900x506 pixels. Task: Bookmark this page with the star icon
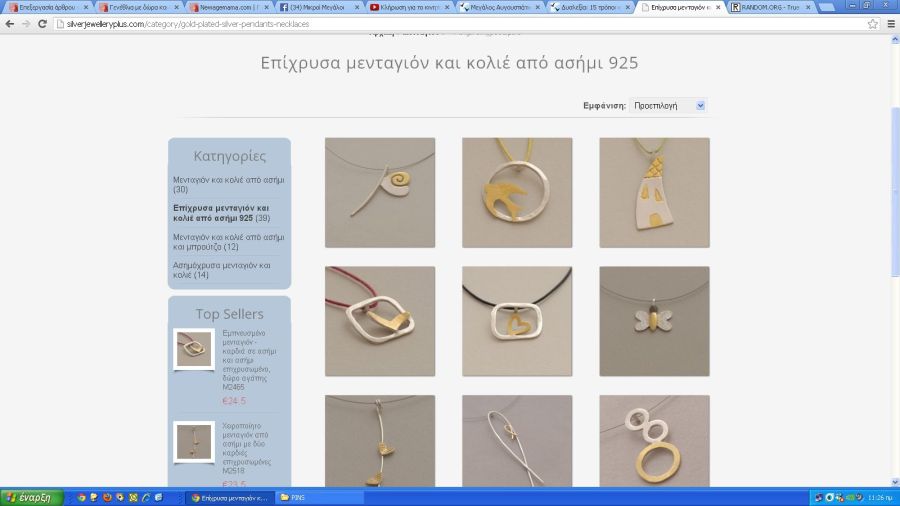[x=873, y=24]
